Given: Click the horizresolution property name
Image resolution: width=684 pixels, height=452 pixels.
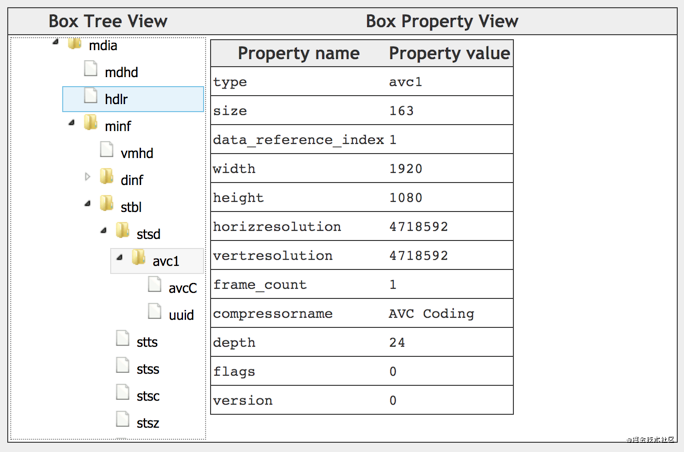Looking at the screenshot, I should point(277,226).
